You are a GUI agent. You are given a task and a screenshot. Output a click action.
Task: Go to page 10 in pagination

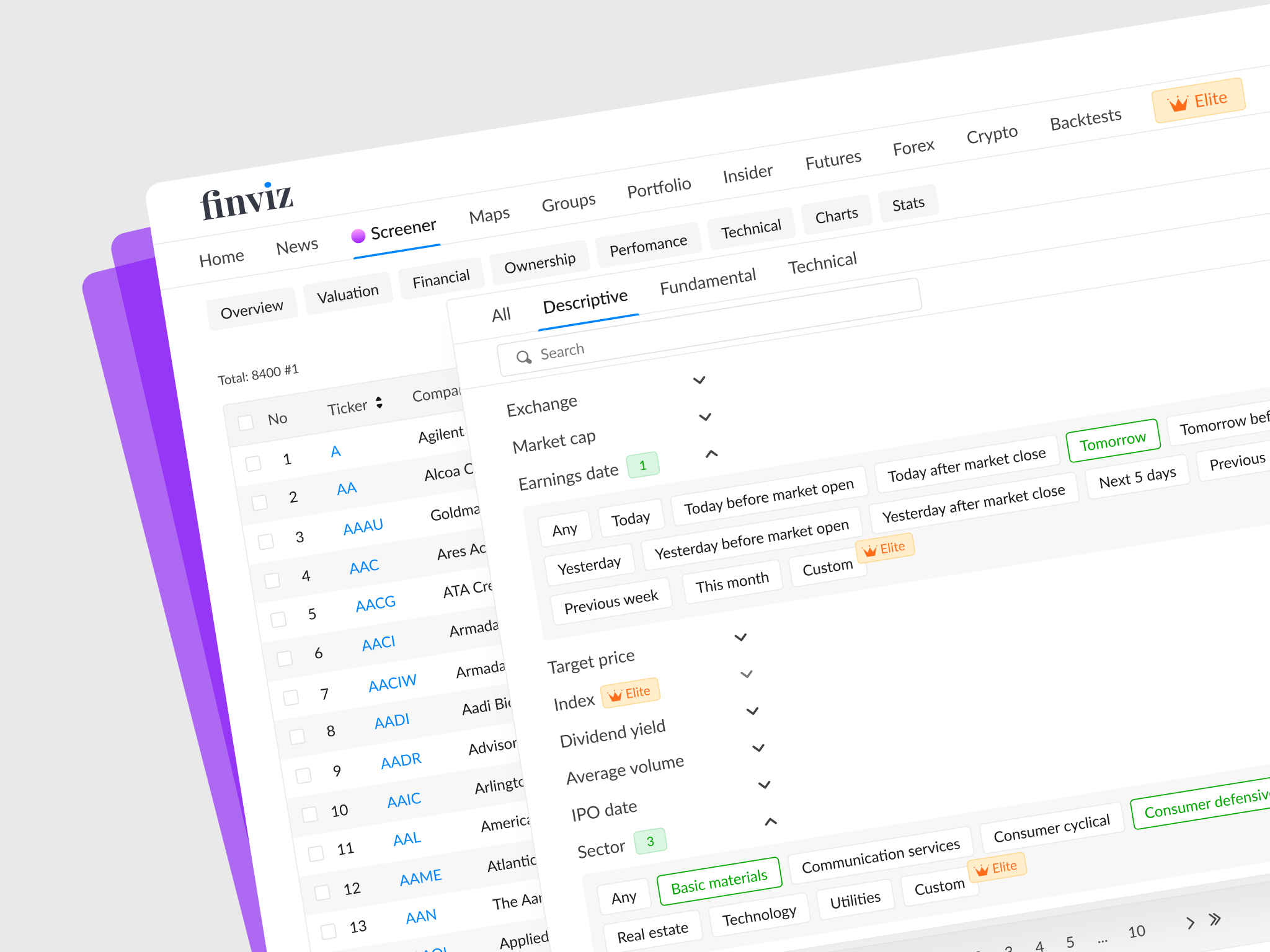(x=1137, y=932)
